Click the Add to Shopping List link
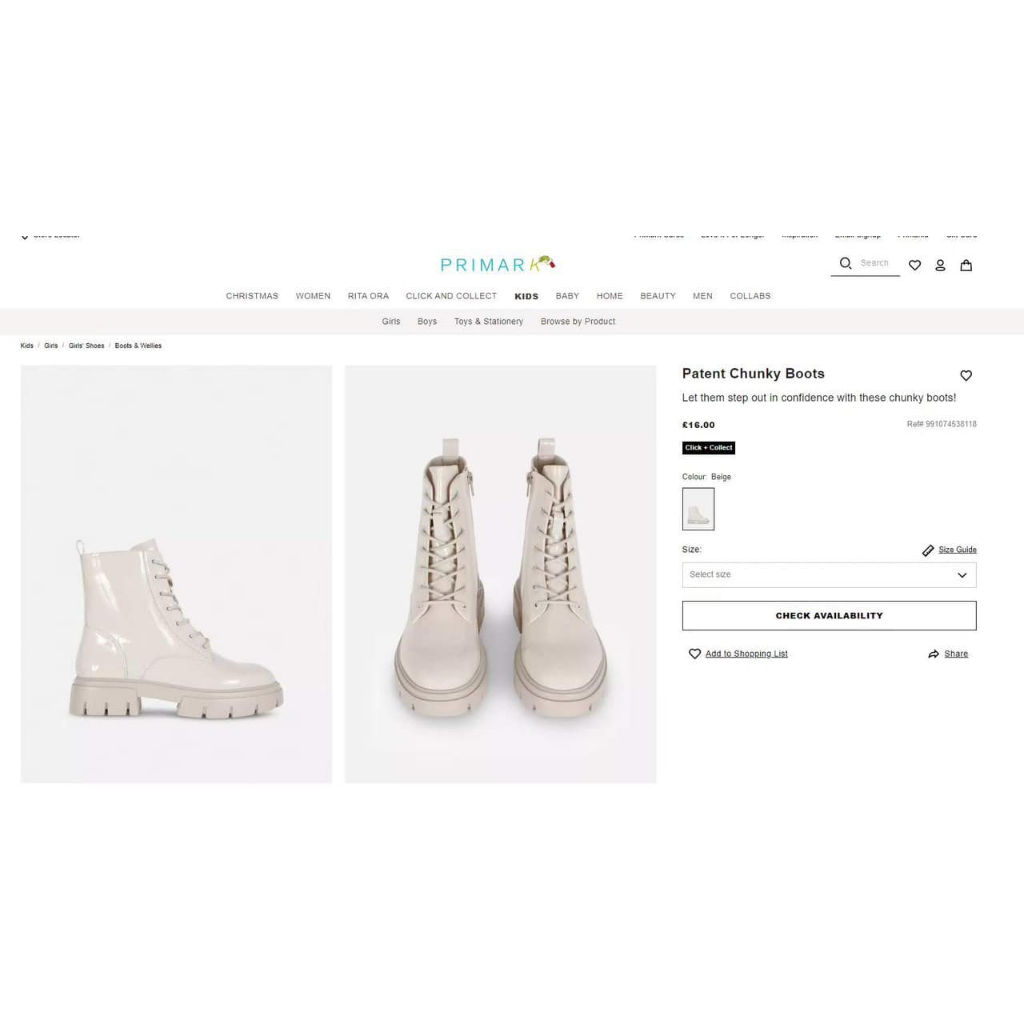1024x1024 pixels. (746, 654)
